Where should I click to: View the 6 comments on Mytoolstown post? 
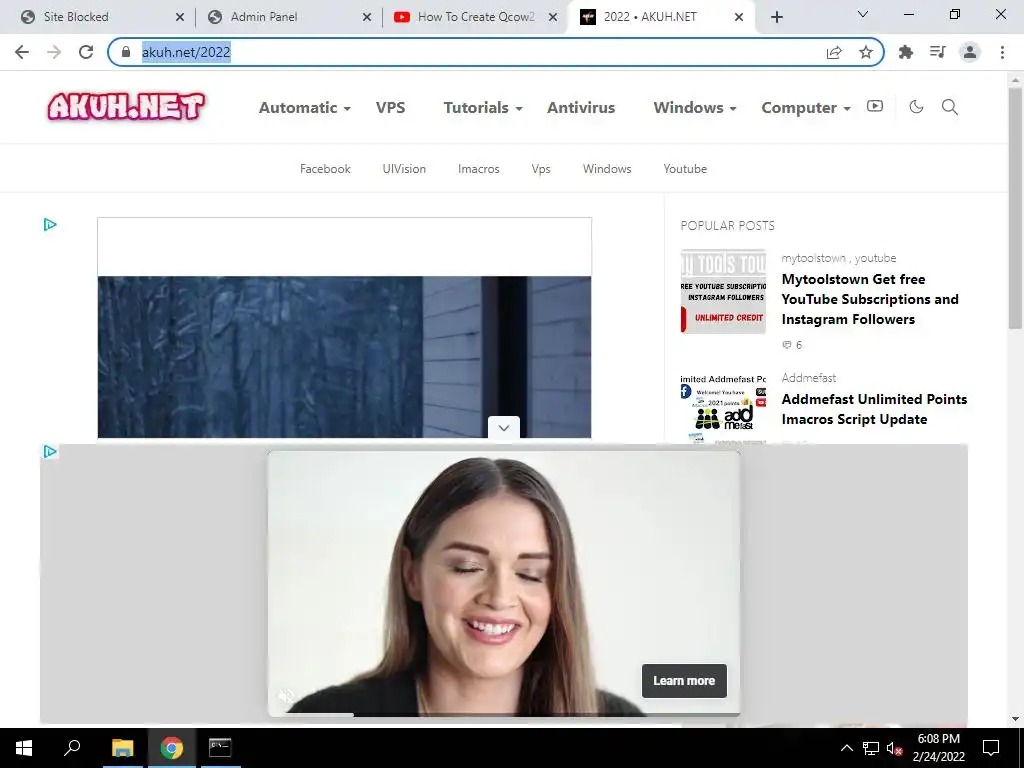pyautogui.click(x=792, y=345)
